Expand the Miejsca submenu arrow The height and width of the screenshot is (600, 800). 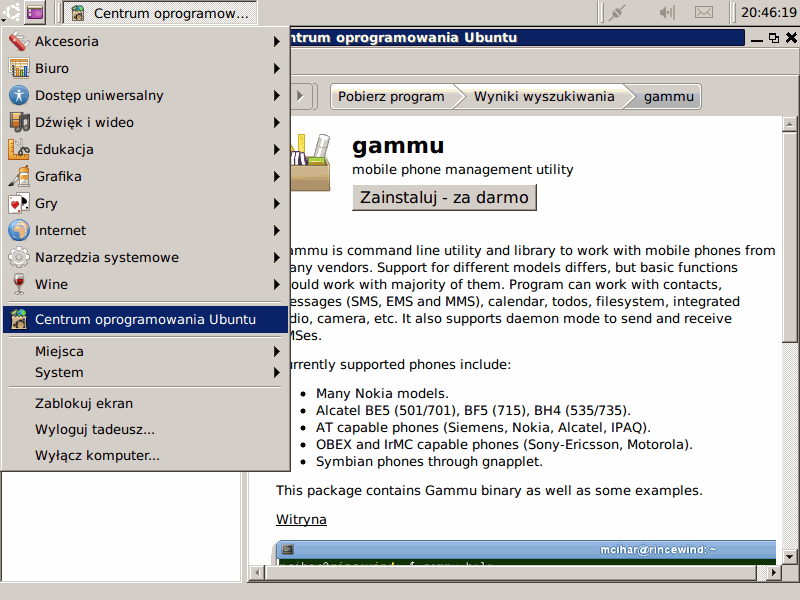(276, 352)
